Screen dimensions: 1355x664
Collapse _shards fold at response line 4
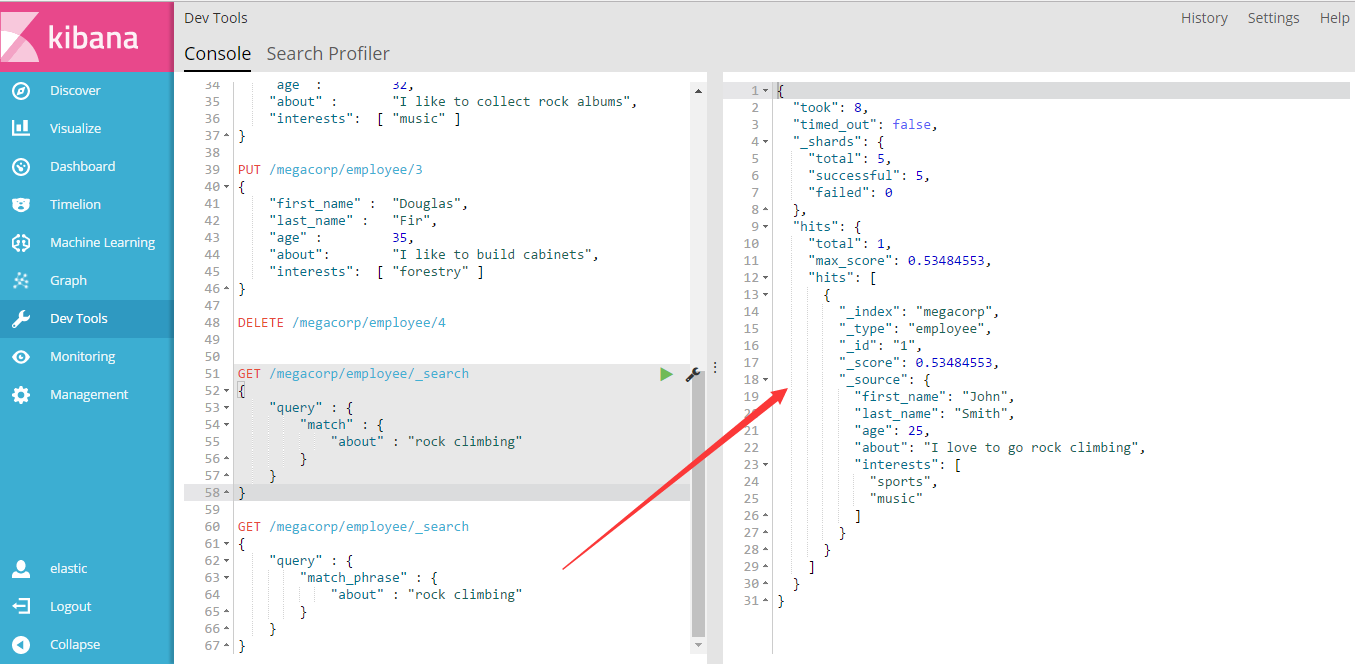pyautogui.click(x=765, y=142)
